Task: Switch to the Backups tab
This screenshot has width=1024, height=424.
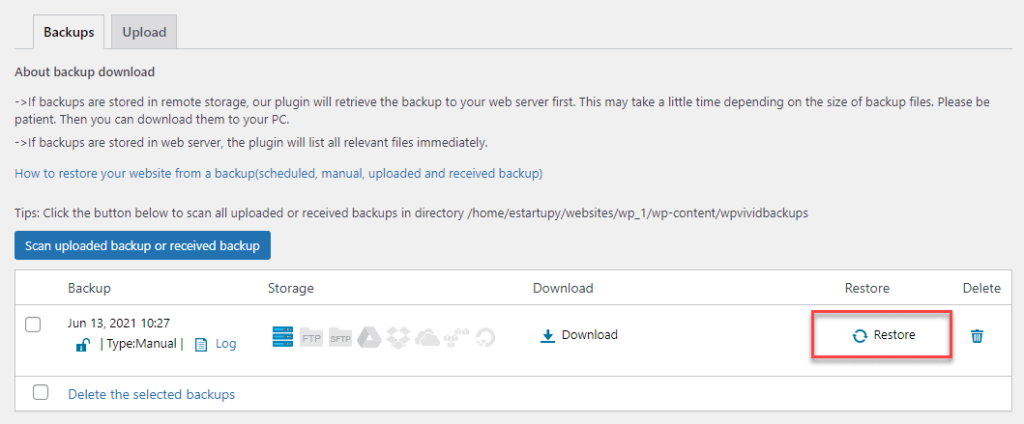Action: (x=69, y=32)
